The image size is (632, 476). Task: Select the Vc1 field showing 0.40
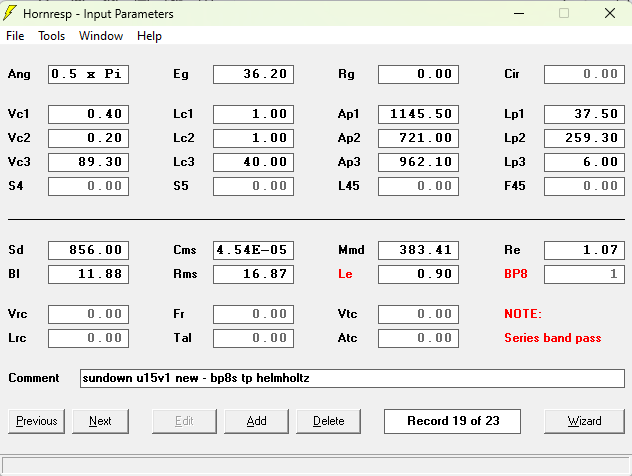88,114
